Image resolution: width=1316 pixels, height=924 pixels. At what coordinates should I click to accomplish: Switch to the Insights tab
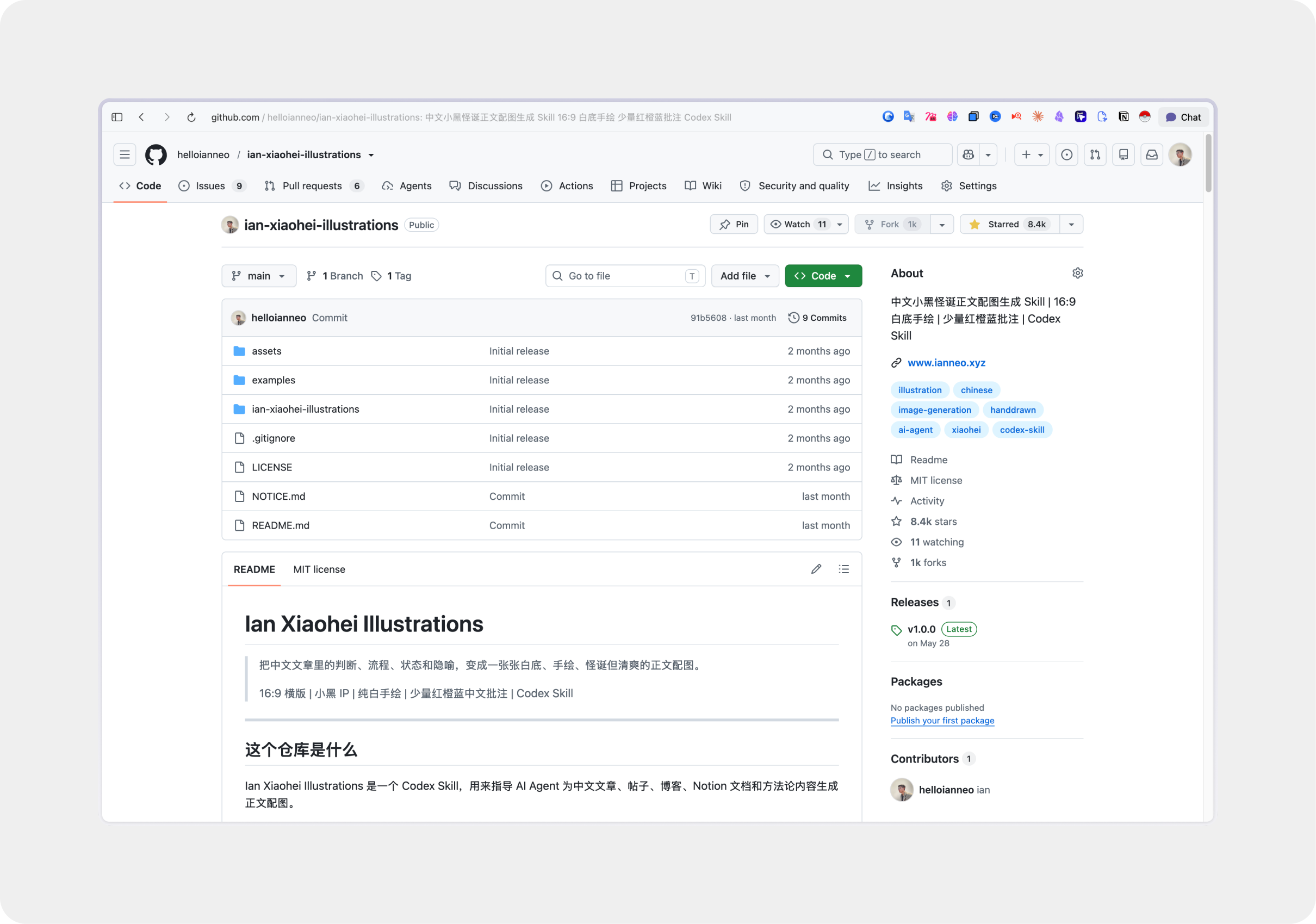(895, 185)
